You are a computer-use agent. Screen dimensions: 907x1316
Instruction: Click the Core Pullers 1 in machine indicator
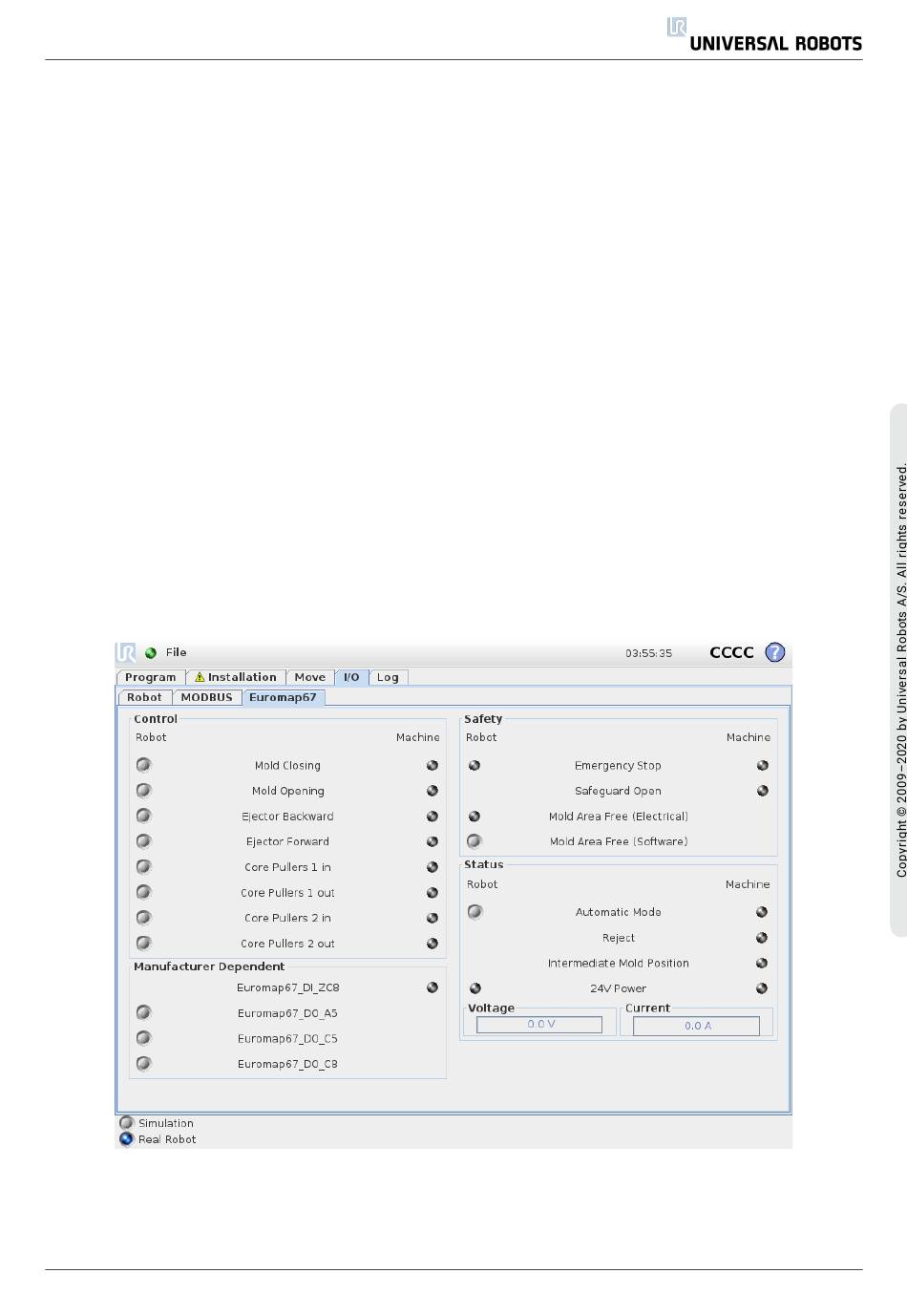432,867
